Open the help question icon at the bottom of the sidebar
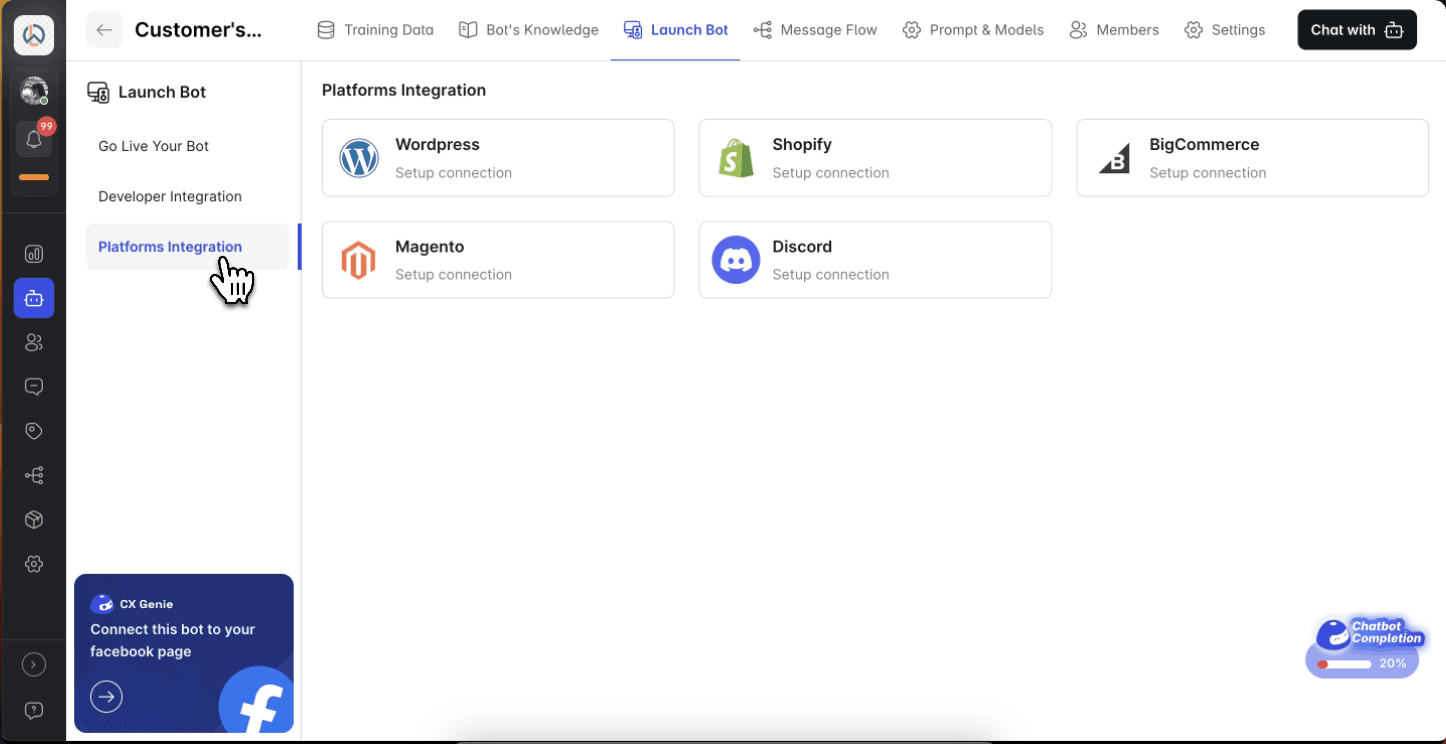This screenshot has height=744, width=1446. click(34, 710)
